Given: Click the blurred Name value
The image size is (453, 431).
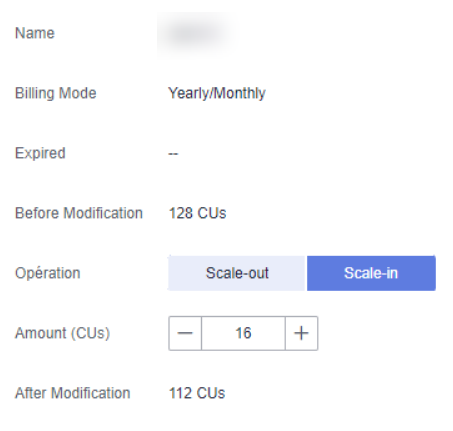Looking at the screenshot, I should click(196, 33).
